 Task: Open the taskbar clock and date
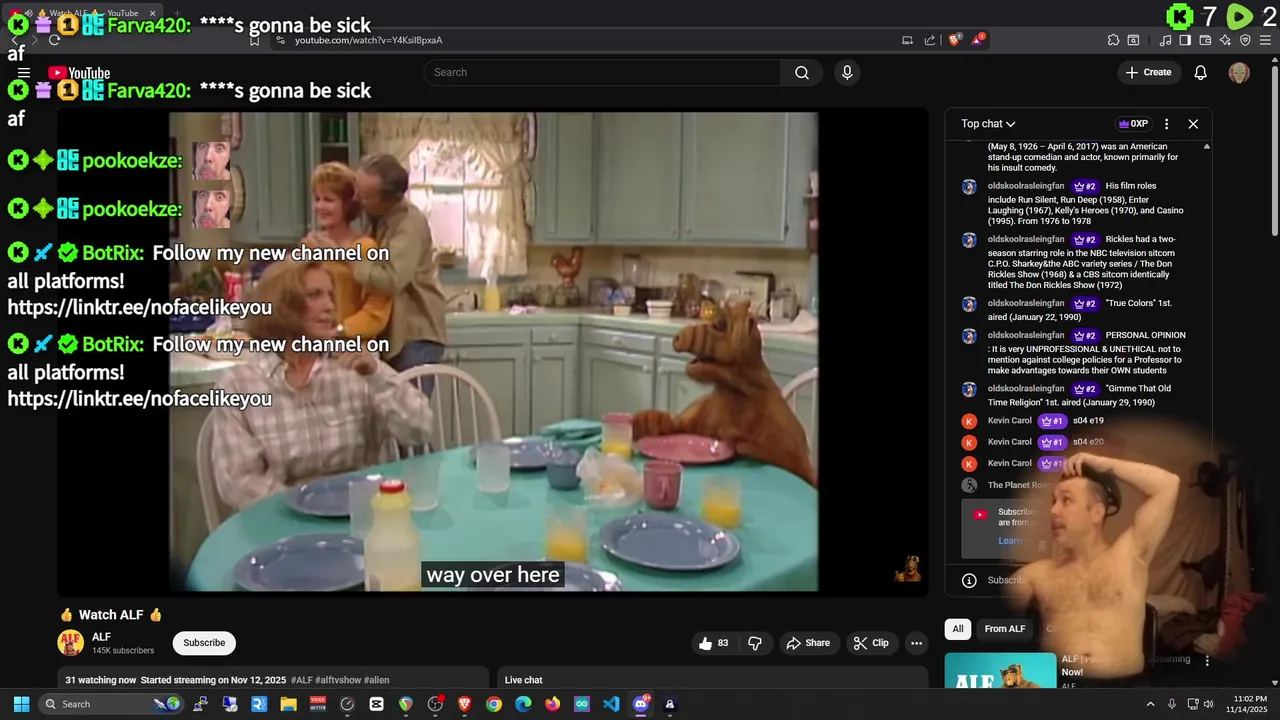tap(1249, 704)
